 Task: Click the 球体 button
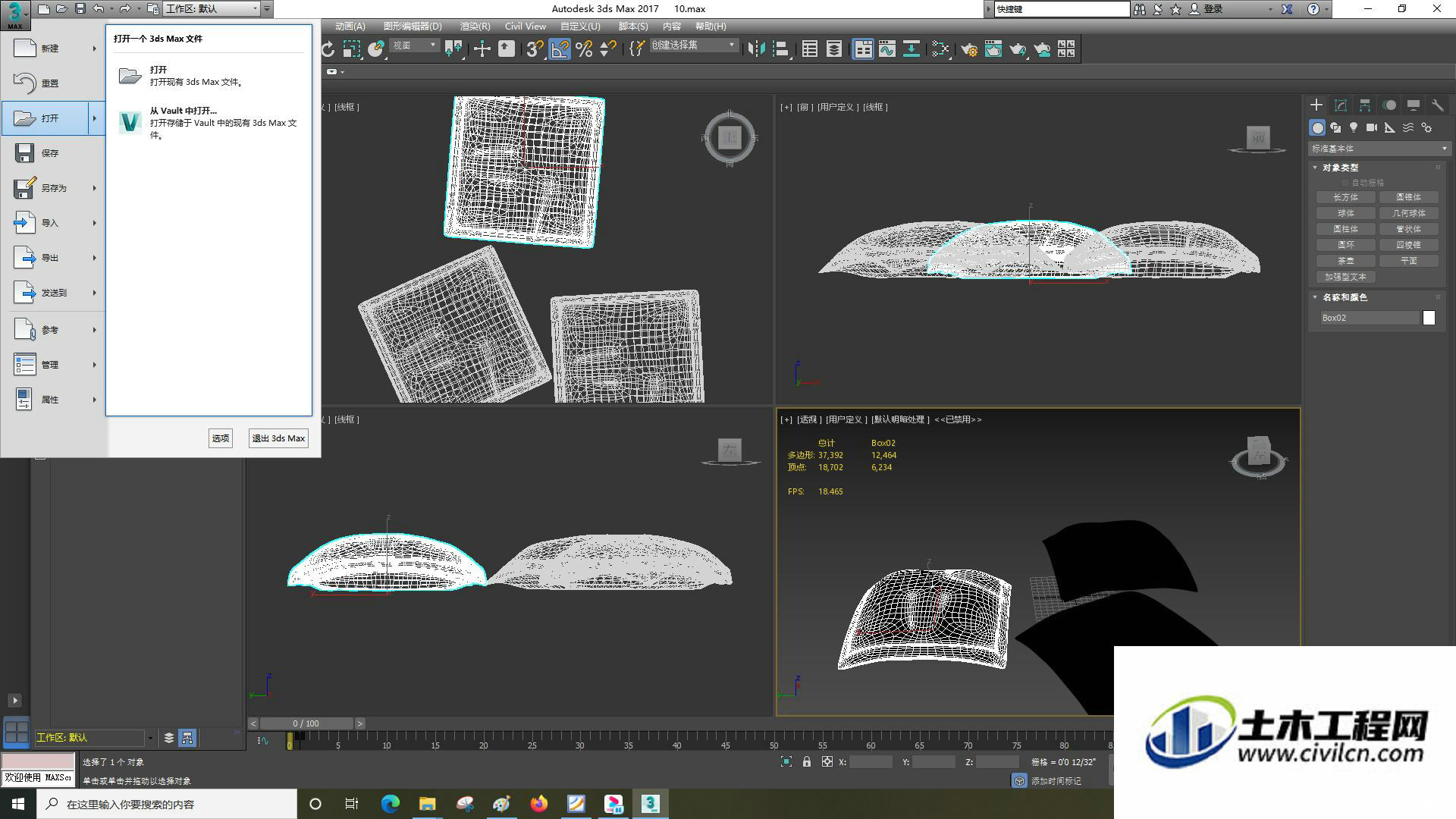point(1345,213)
